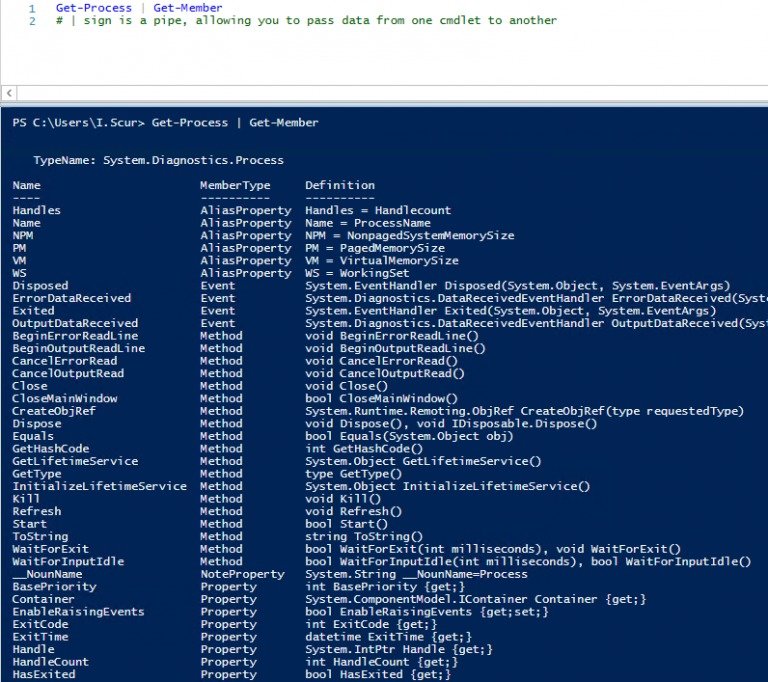Click 'ExitTime' property name

coord(41,637)
